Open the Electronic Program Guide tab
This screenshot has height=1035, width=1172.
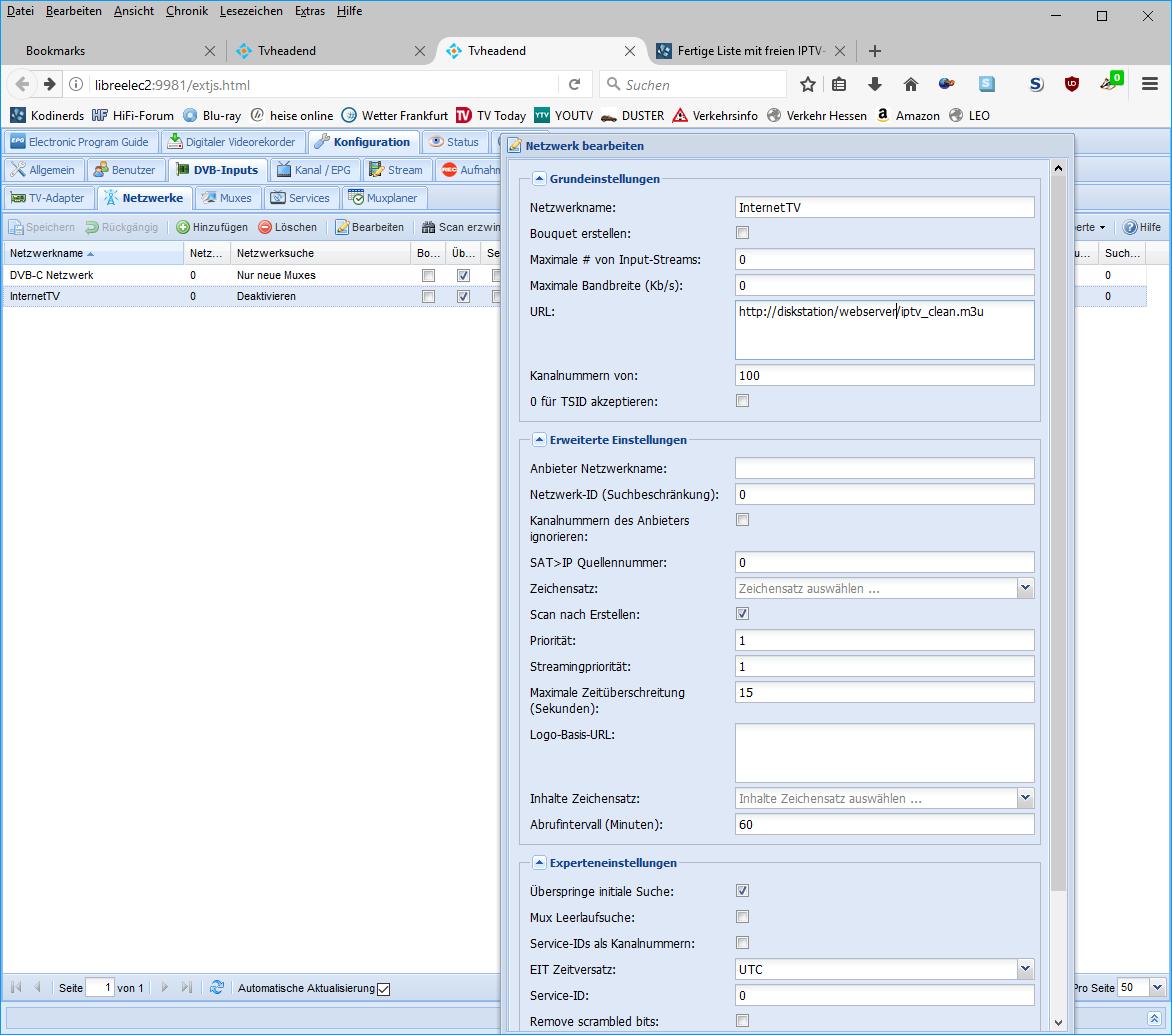(x=80, y=142)
